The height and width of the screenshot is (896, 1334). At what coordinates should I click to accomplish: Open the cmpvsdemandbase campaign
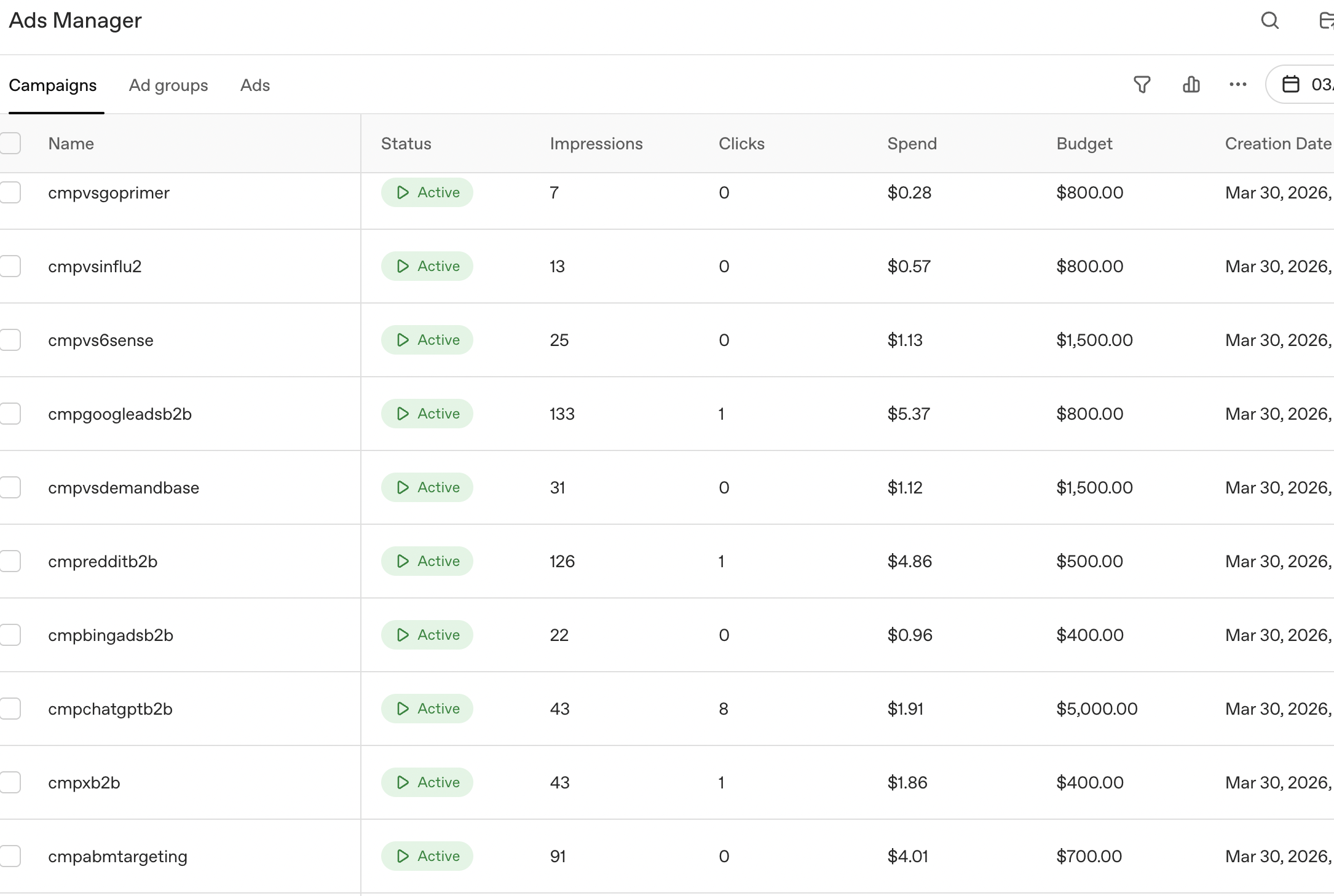click(124, 488)
